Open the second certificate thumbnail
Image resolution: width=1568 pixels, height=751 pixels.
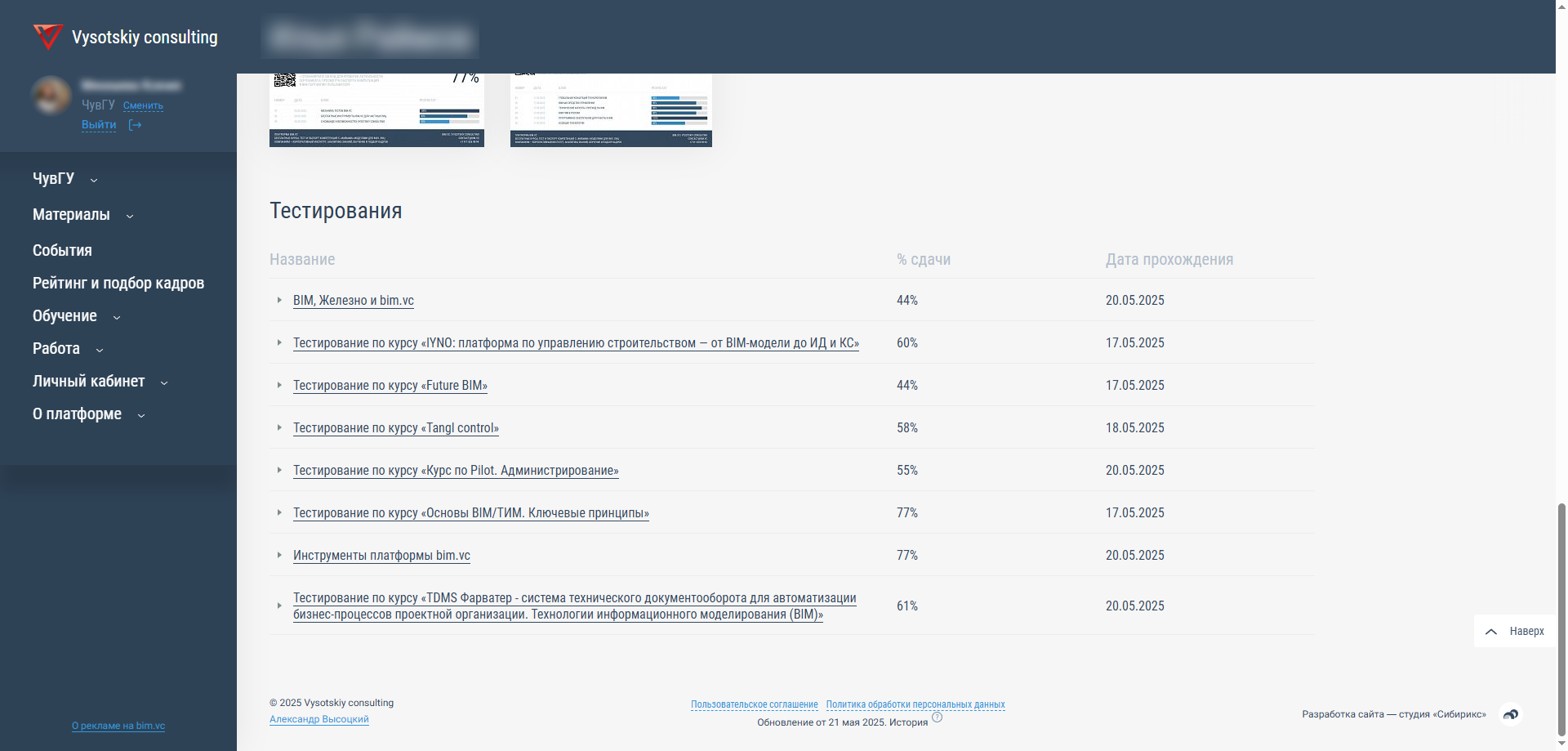coord(611,110)
